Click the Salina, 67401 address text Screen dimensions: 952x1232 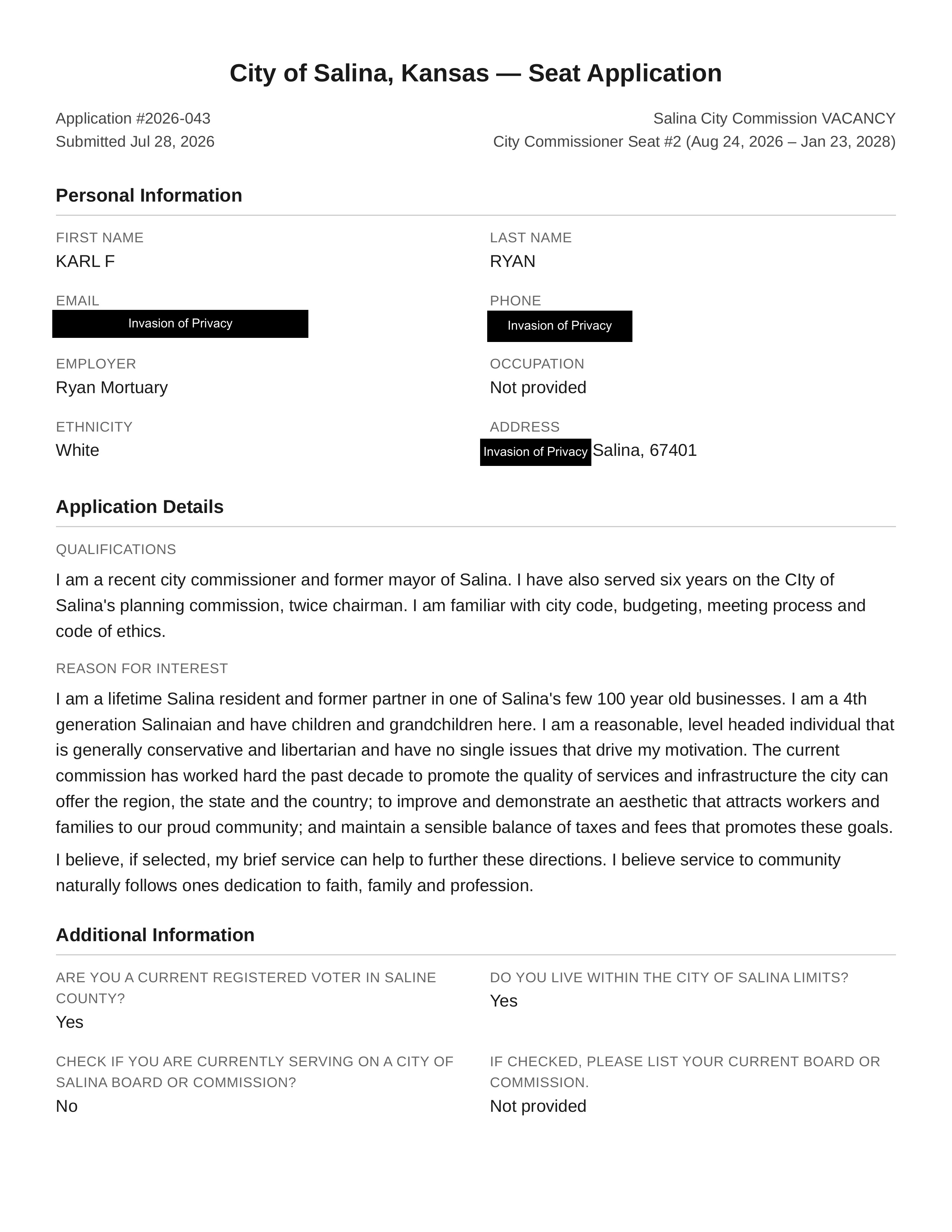[645, 450]
